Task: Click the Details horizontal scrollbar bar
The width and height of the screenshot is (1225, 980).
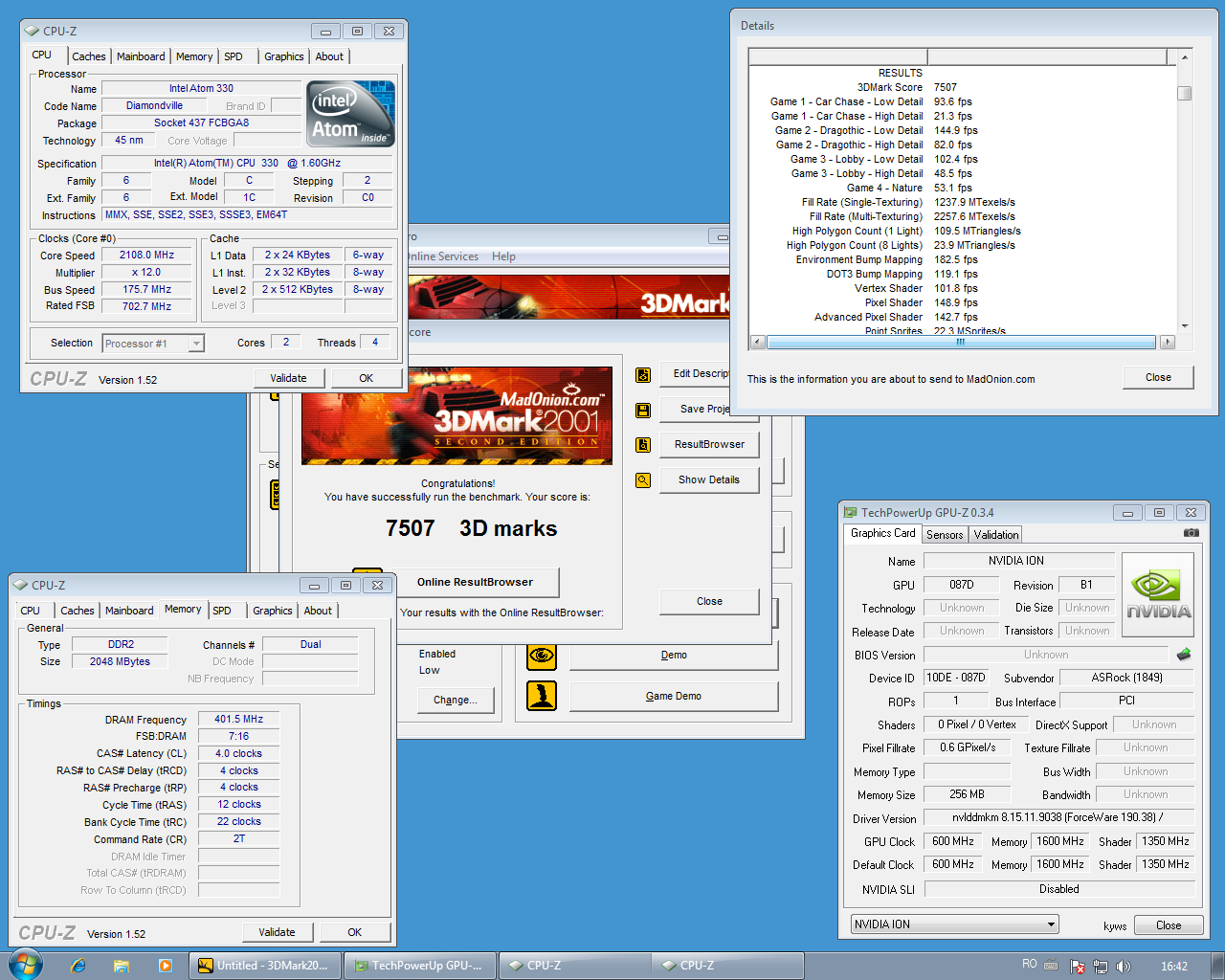Action: click(961, 342)
